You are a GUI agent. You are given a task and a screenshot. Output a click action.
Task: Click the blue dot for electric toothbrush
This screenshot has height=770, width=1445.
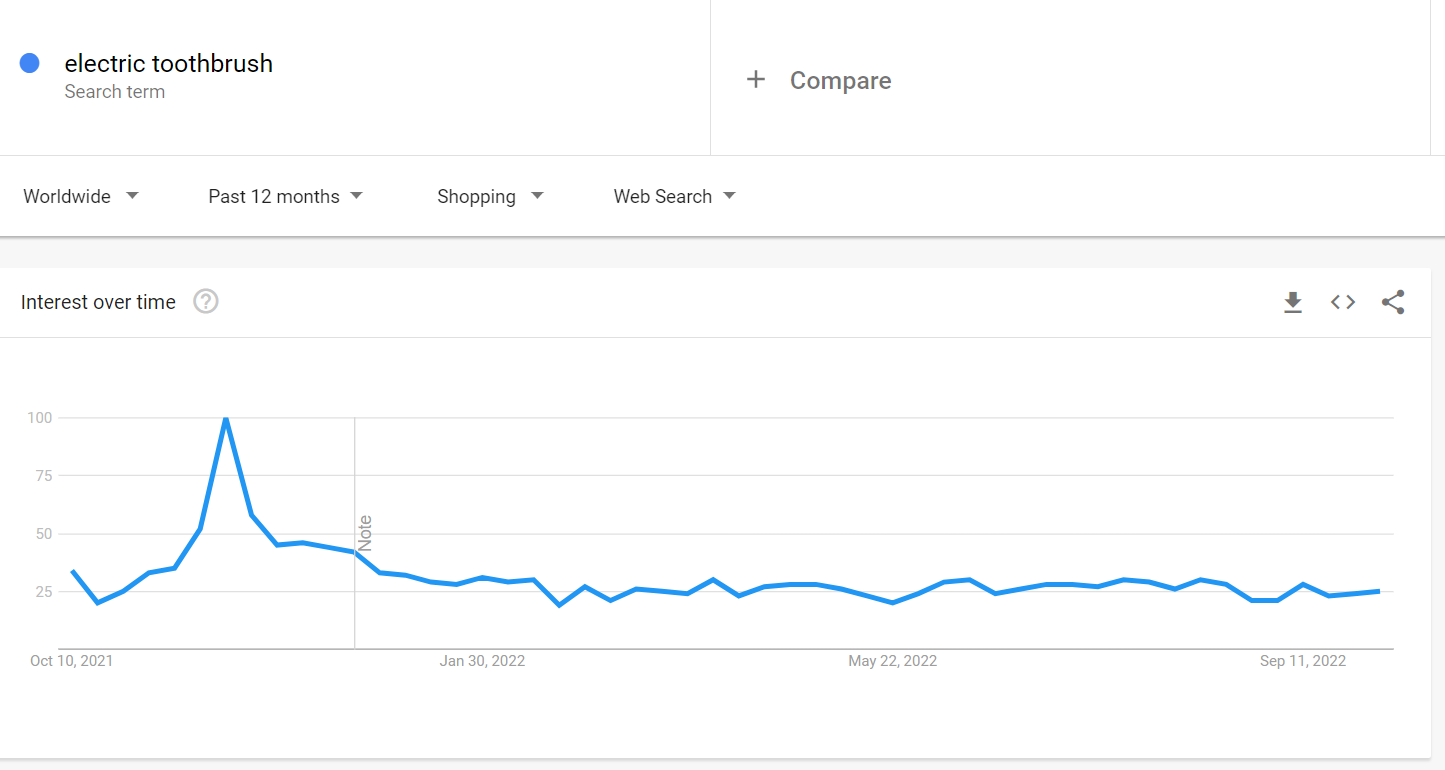(x=30, y=63)
